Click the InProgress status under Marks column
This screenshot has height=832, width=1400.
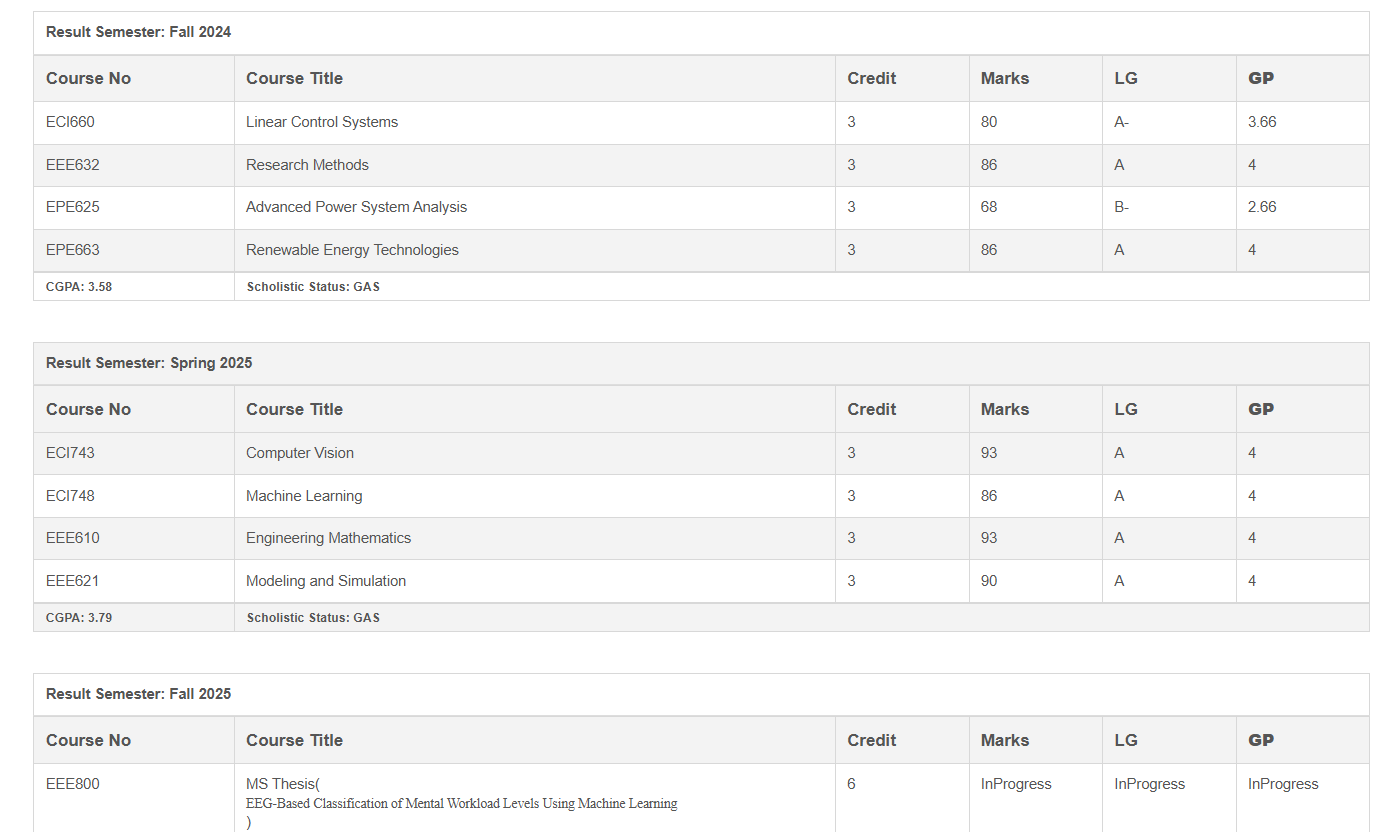pyautogui.click(x=1016, y=784)
